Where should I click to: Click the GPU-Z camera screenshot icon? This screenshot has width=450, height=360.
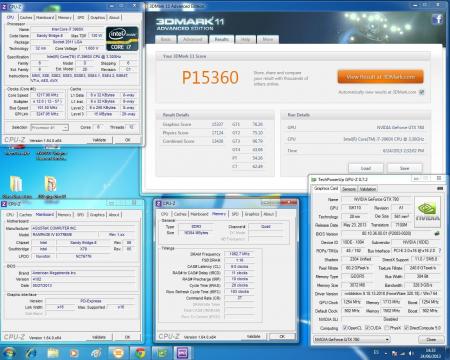[440, 189]
